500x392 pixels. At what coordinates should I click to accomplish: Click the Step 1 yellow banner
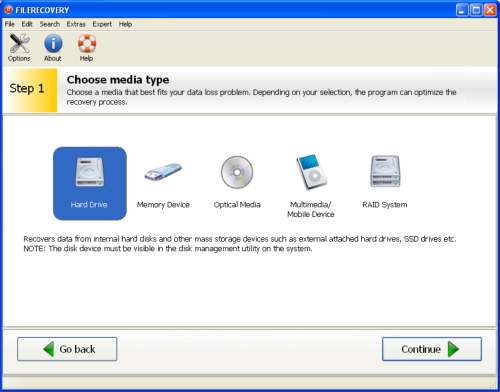click(x=30, y=90)
